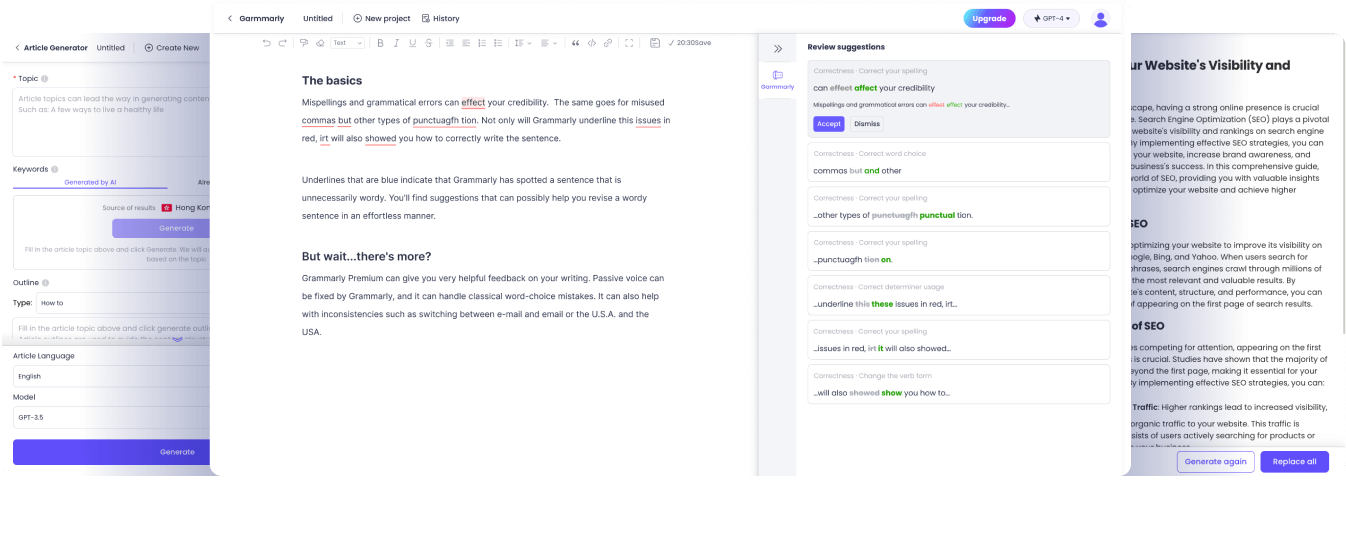Insert a bulleted list
This screenshot has width=1346, height=550.
[498, 43]
